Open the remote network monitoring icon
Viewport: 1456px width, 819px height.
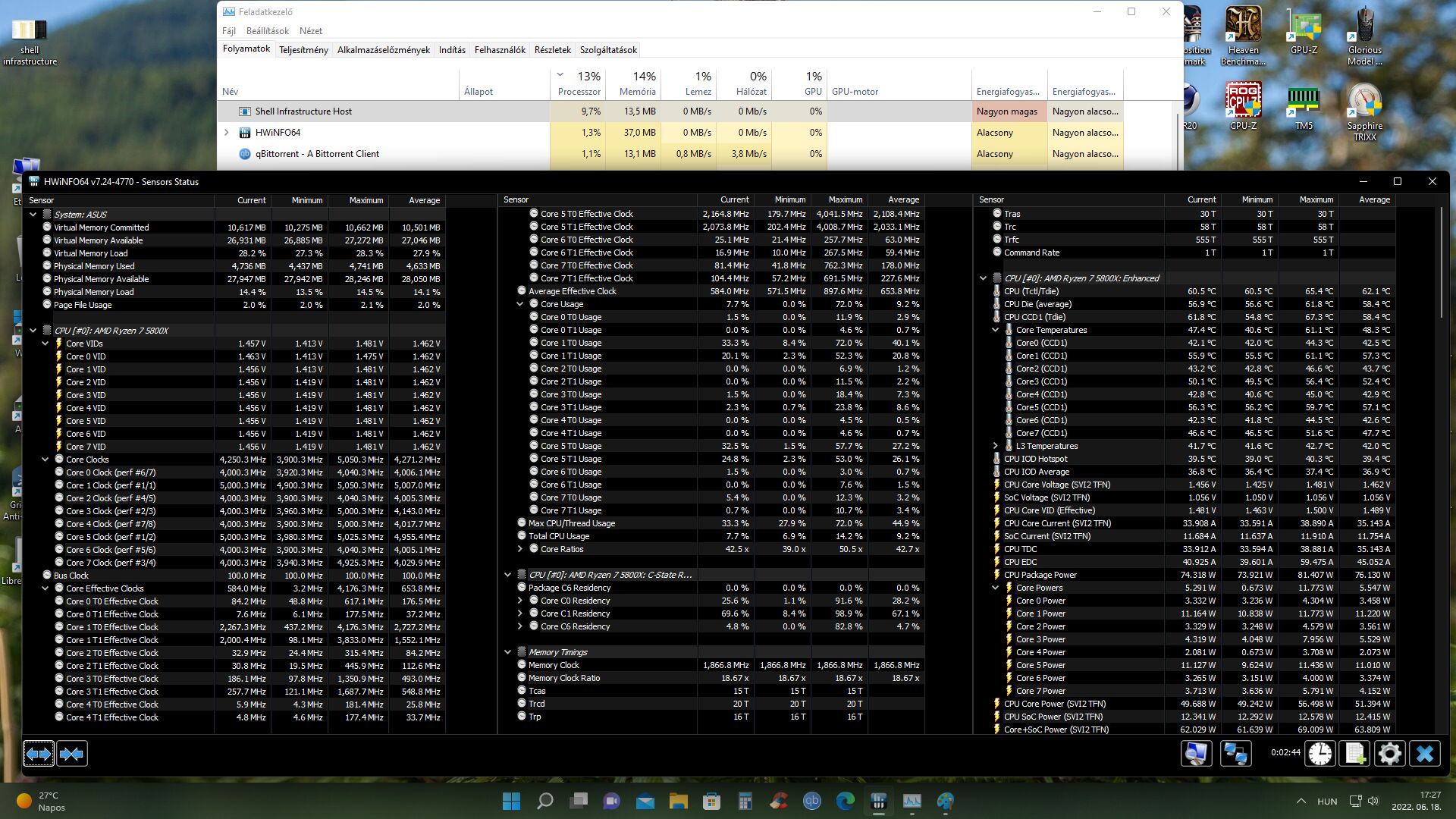point(1235,754)
